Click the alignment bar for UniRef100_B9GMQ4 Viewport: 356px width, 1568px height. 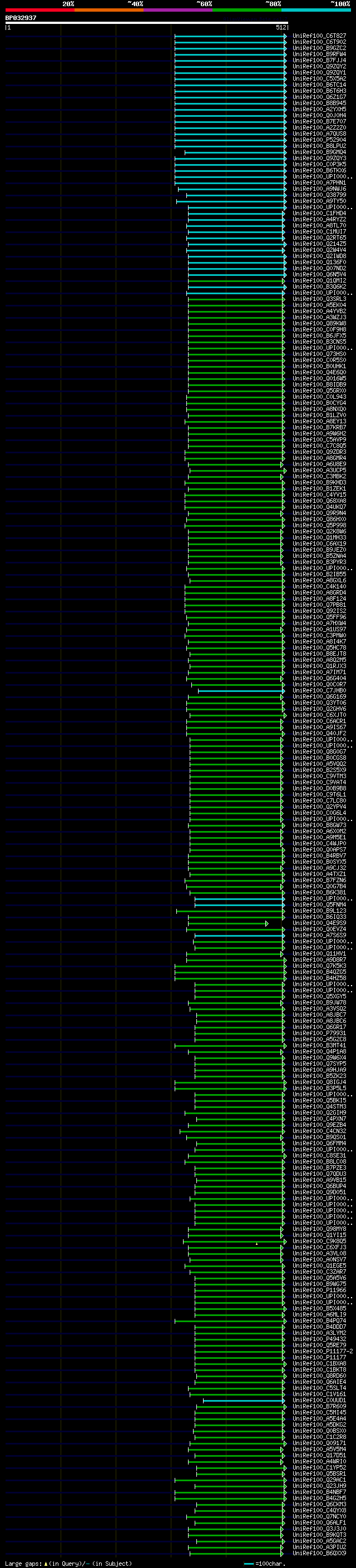click(235, 152)
